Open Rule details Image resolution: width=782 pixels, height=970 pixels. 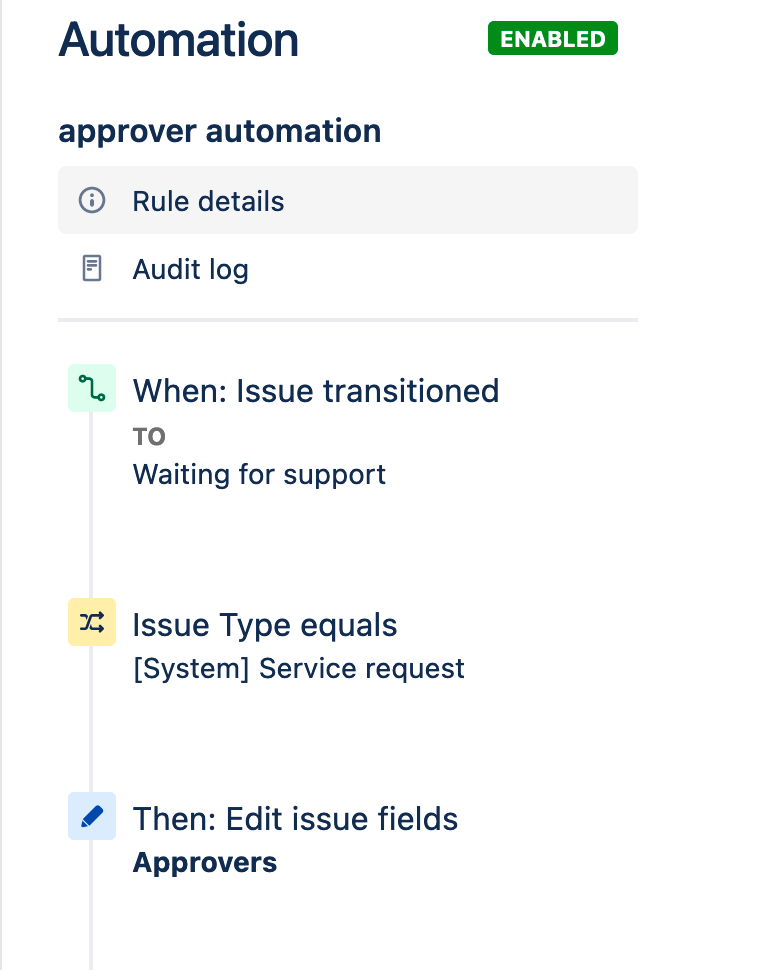point(348,200)
